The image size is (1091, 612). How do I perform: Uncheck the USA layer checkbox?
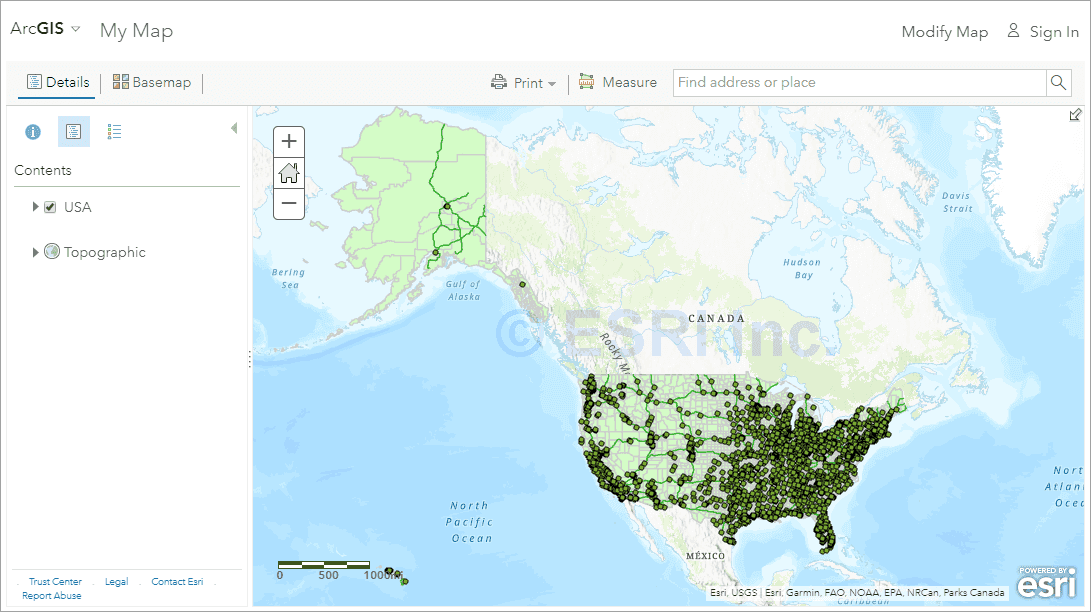click(49, 207)
